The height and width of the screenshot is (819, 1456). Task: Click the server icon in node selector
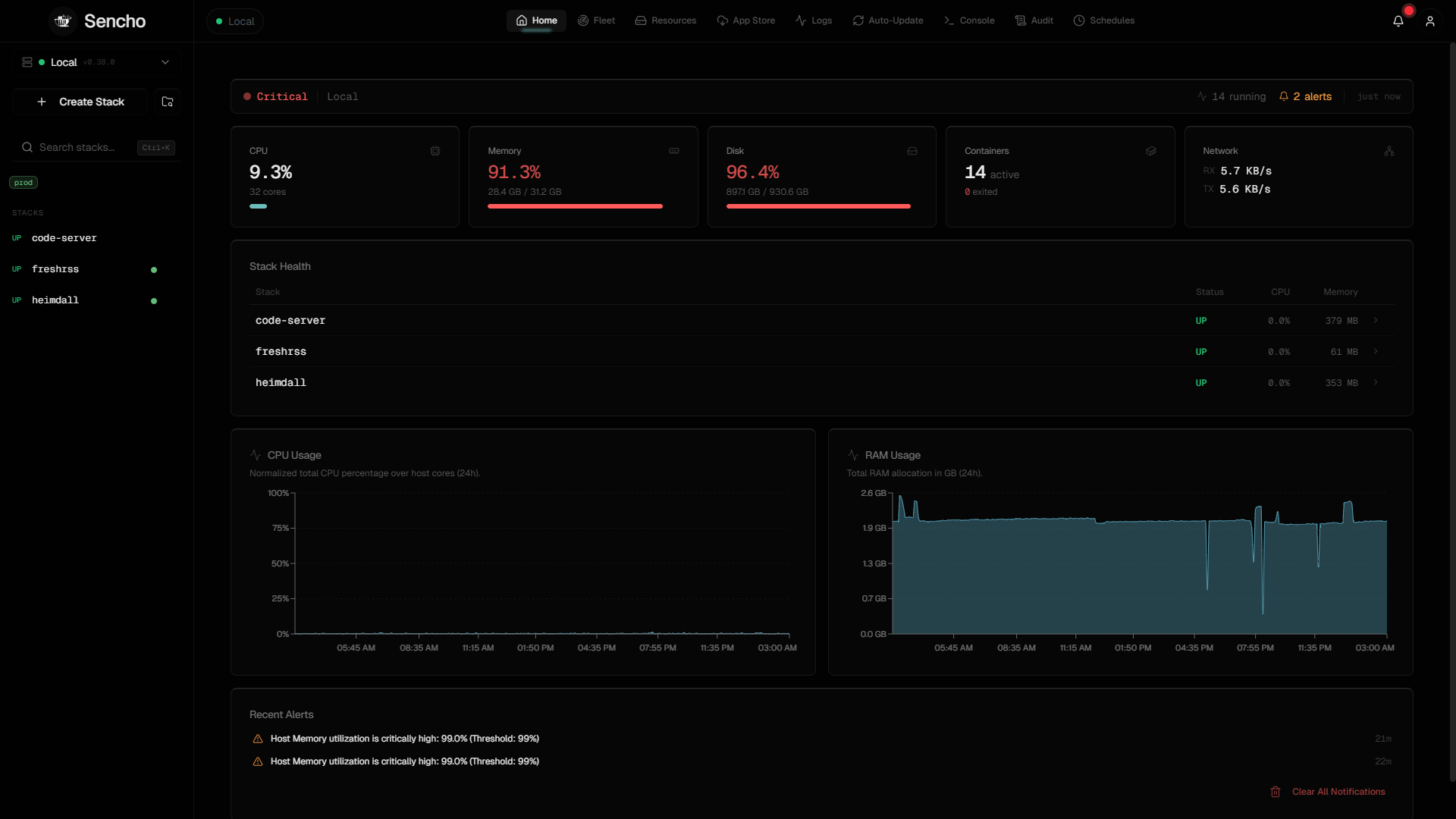pos(27,62)
